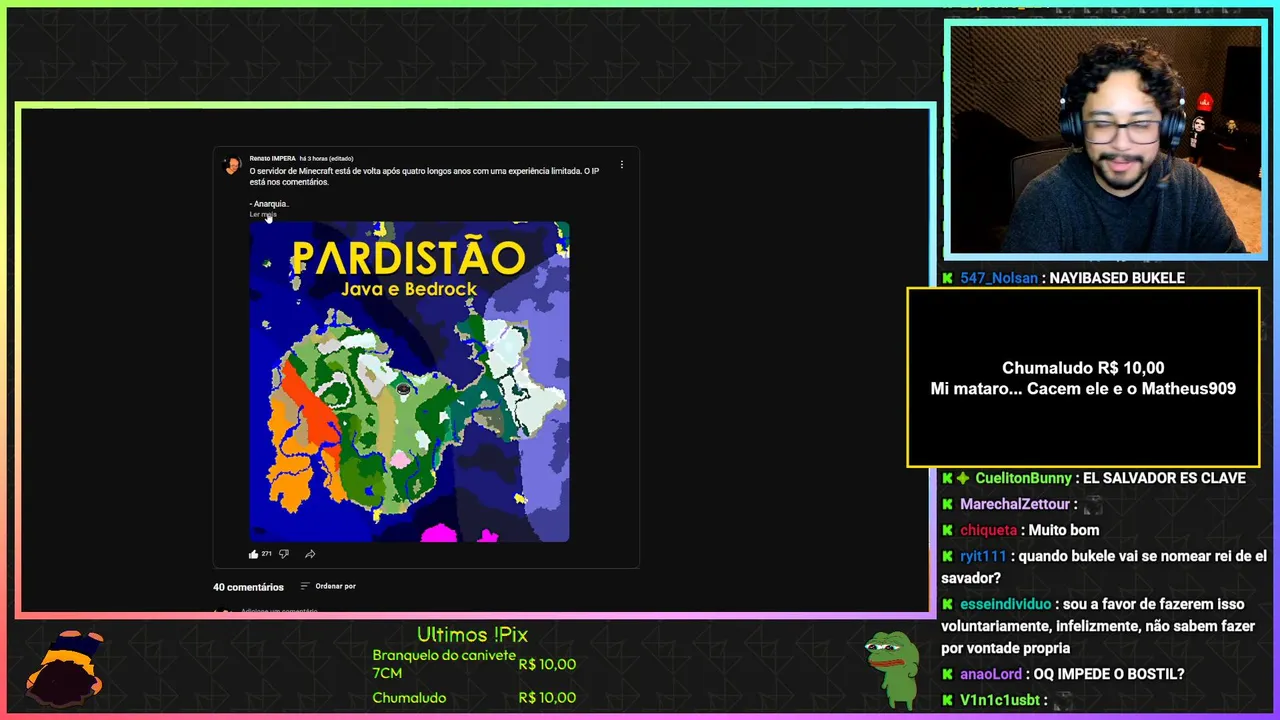
Task: Click the 'Chumaludo' entry in the Pix list
Action: (x=409, y=698)
